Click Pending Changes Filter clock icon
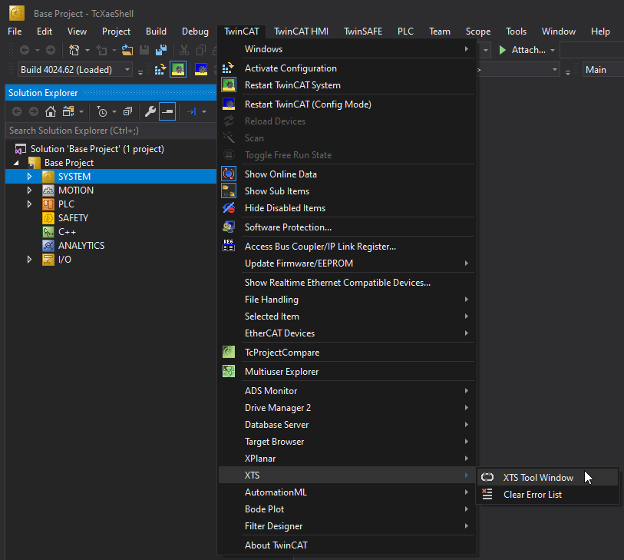 tap(102, 112)
